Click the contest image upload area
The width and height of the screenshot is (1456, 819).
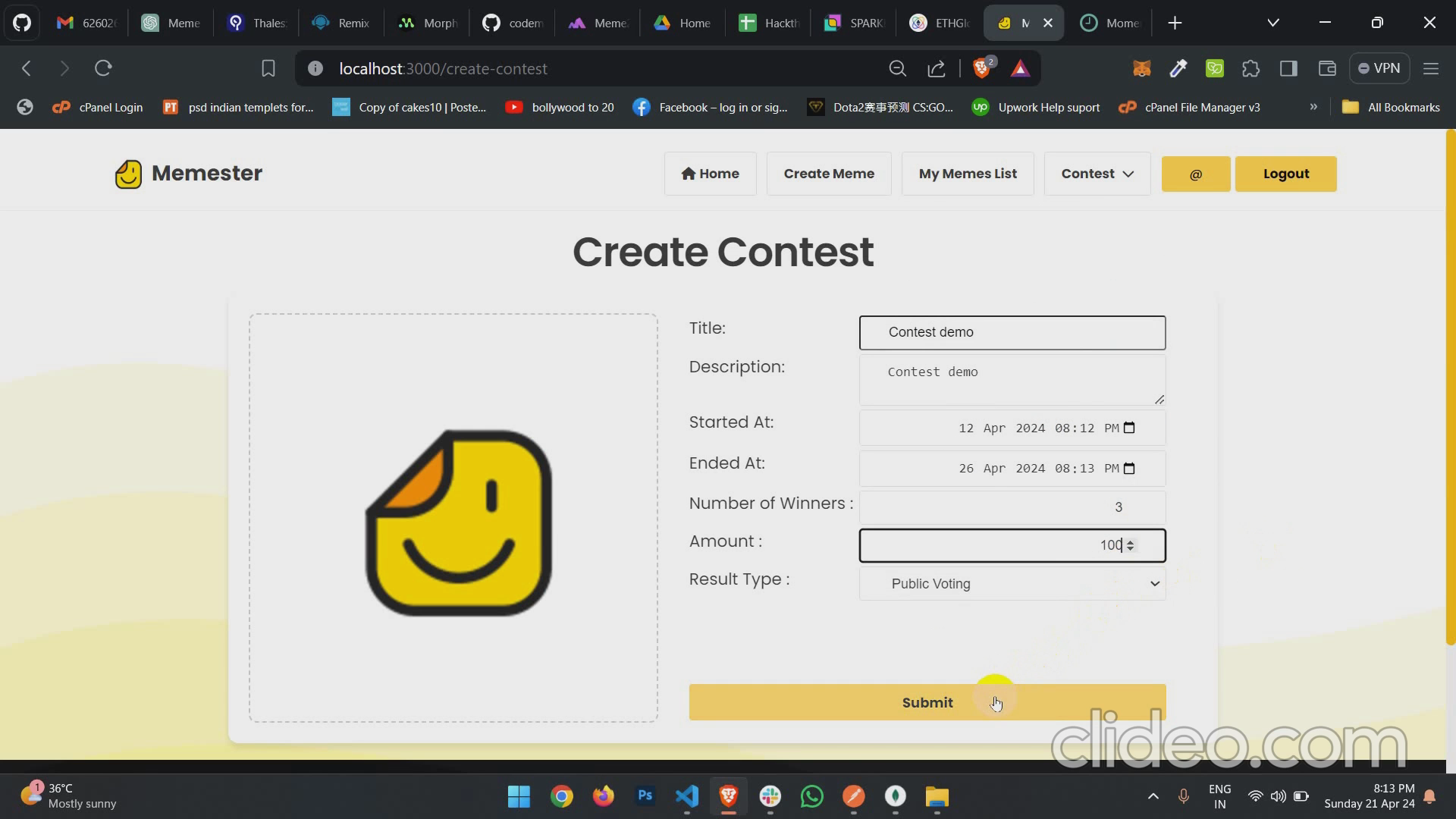point(453,517)
